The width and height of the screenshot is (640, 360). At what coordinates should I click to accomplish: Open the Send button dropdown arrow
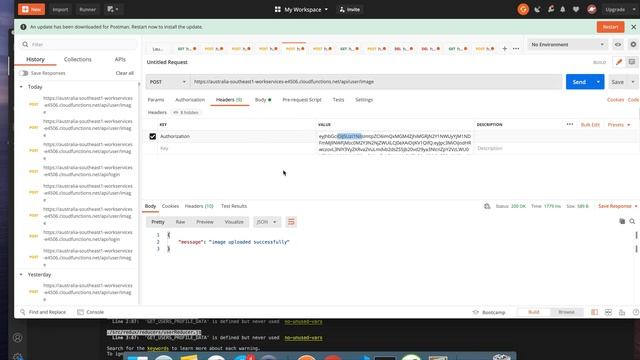(598, 82)
